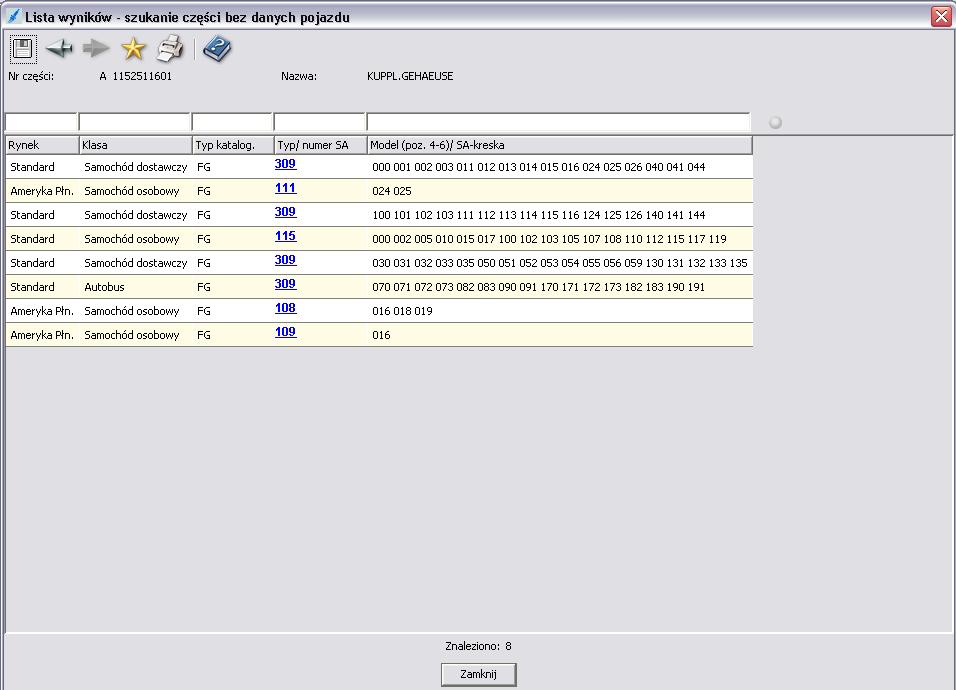
Task: Go back with the left arrow icon
Action: [59, 48]
